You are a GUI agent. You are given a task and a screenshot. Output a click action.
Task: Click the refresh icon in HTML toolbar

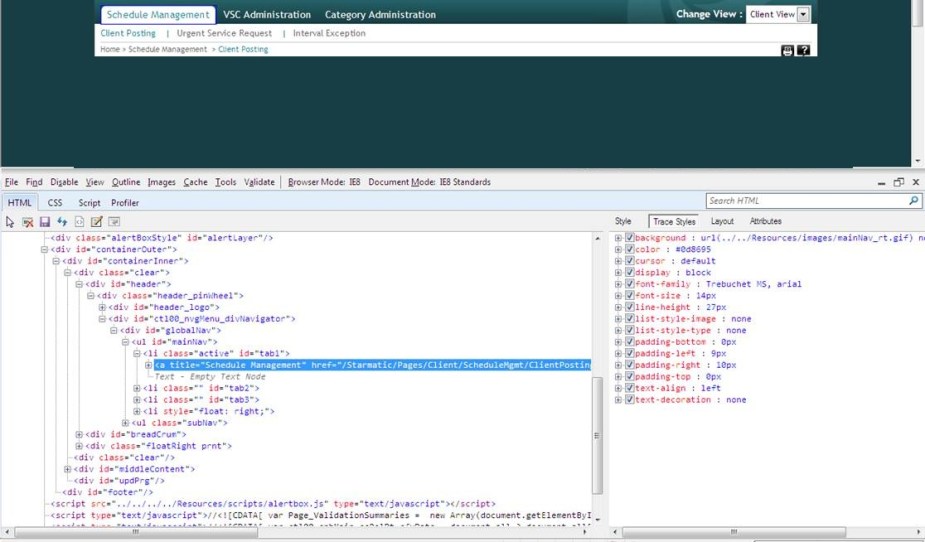point(62,222)
